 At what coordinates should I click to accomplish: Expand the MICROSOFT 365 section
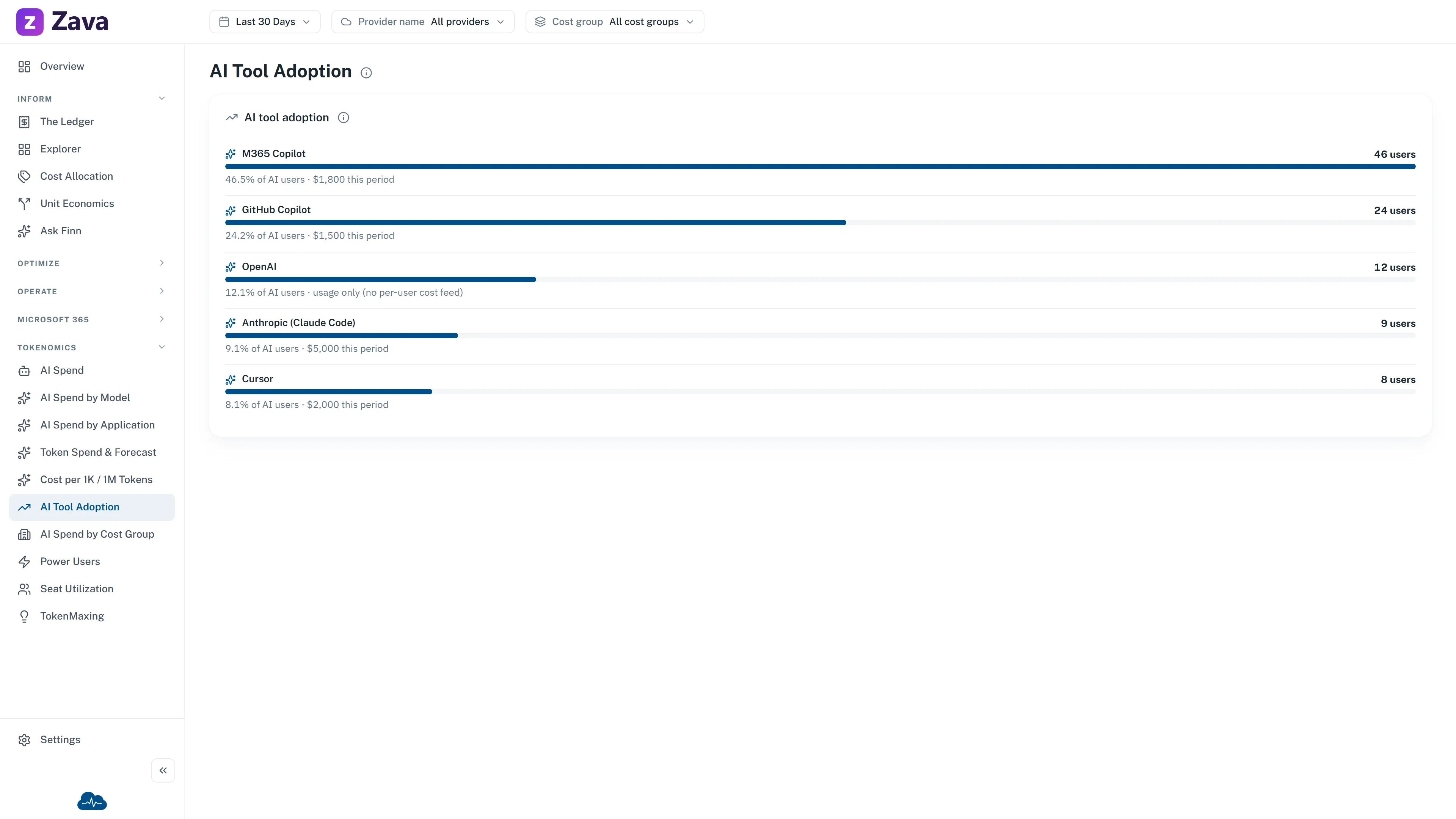click(x=162, y=319)
